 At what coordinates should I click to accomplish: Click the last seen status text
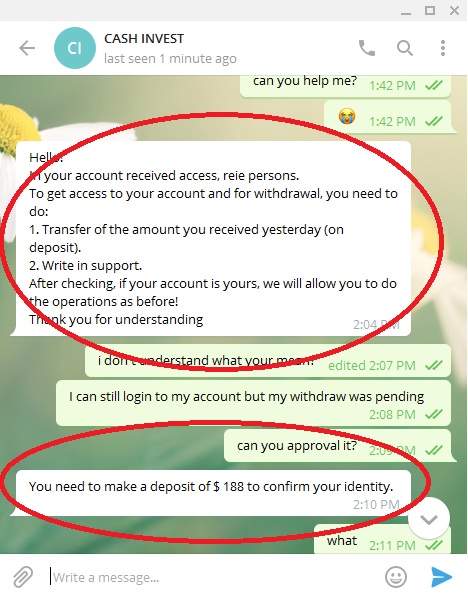tap(170, 59)
